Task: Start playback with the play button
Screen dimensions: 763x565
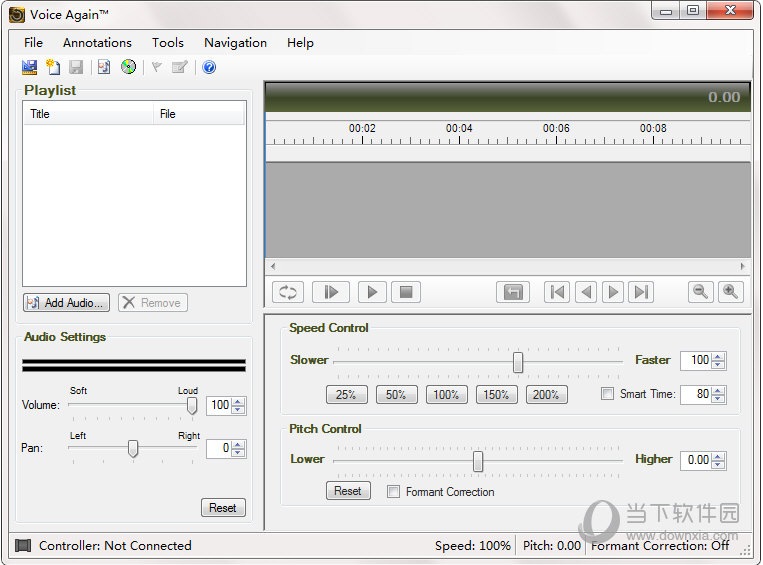Action: click(x=372, y=292)
